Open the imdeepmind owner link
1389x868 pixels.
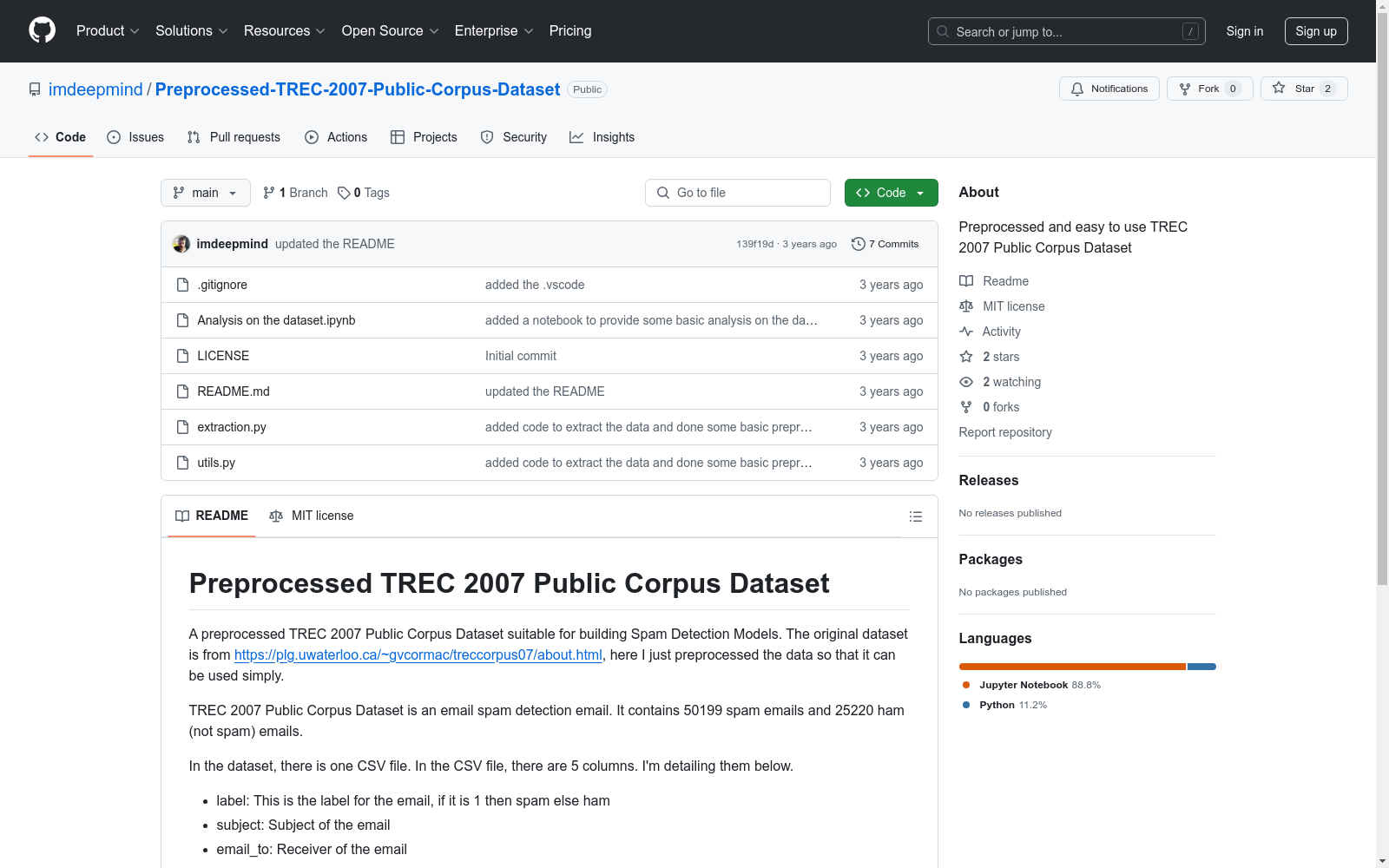click(x=95, y=89)
